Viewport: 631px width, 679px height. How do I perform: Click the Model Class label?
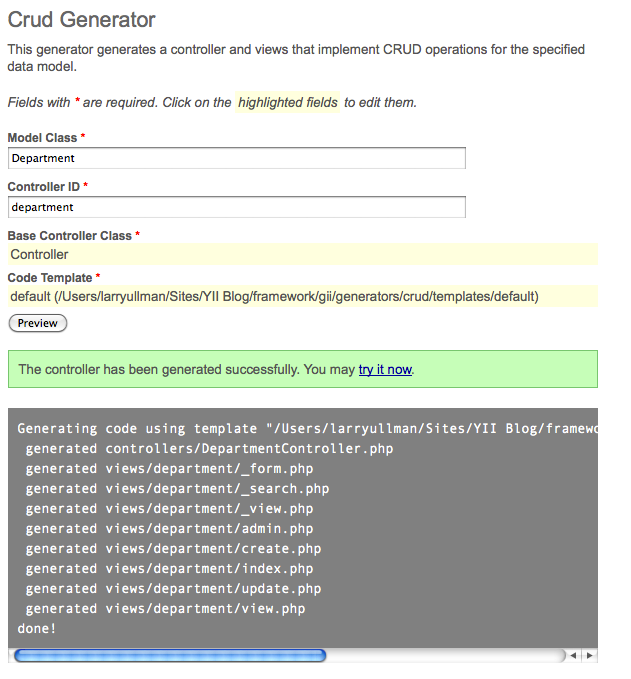point(42,137)
